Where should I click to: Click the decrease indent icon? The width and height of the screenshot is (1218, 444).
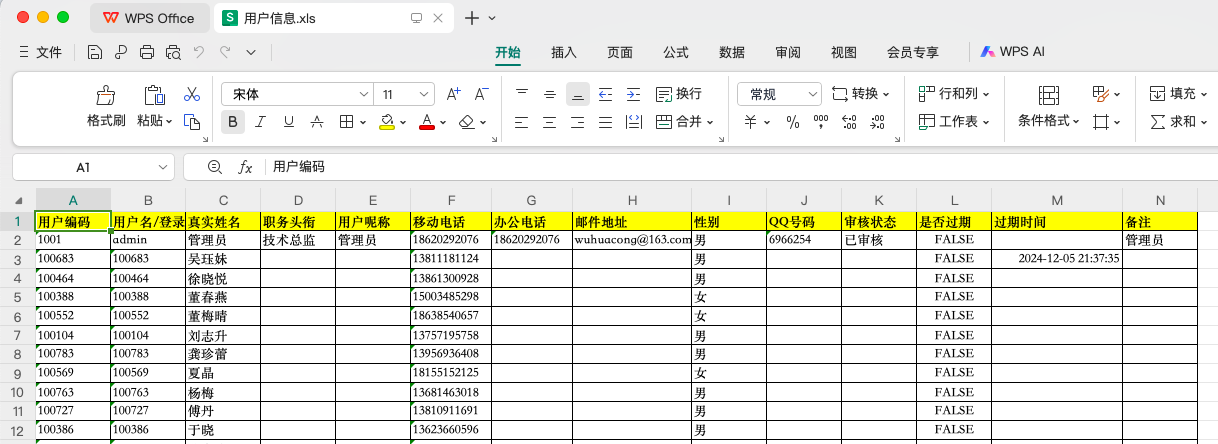(x=605, y=94)
